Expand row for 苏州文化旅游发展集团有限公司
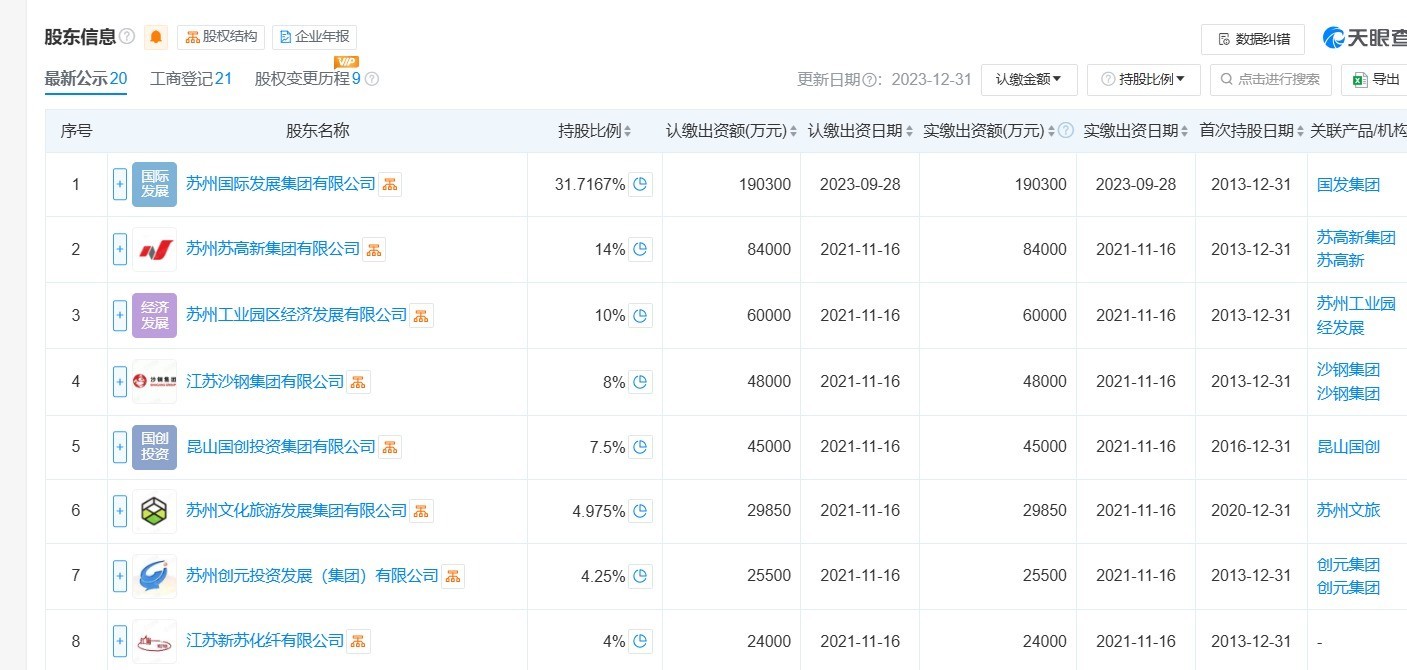This screenshot has height=670, width=1407. click(x=120, y=511)
